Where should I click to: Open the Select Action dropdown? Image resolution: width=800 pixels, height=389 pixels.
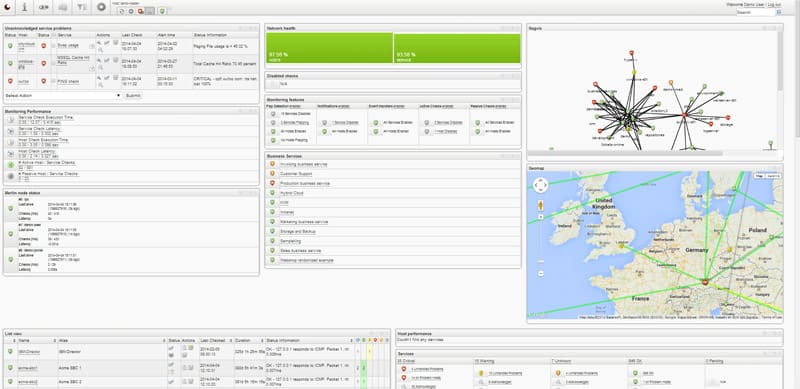tap(63, 95)
